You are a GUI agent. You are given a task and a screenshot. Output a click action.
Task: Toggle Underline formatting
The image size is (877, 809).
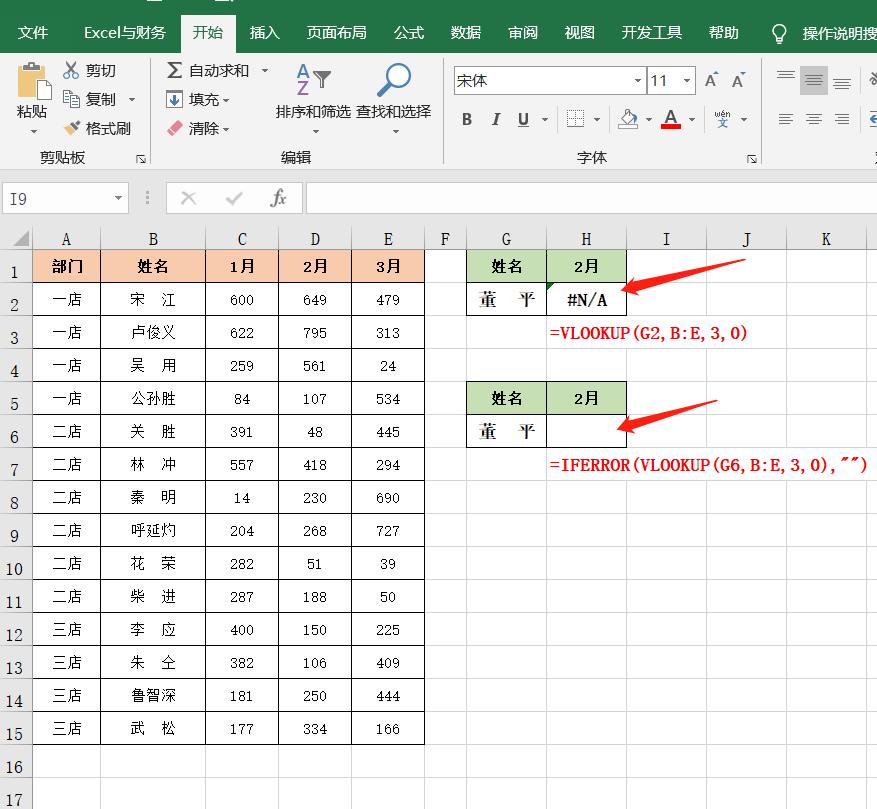[523, 120]
